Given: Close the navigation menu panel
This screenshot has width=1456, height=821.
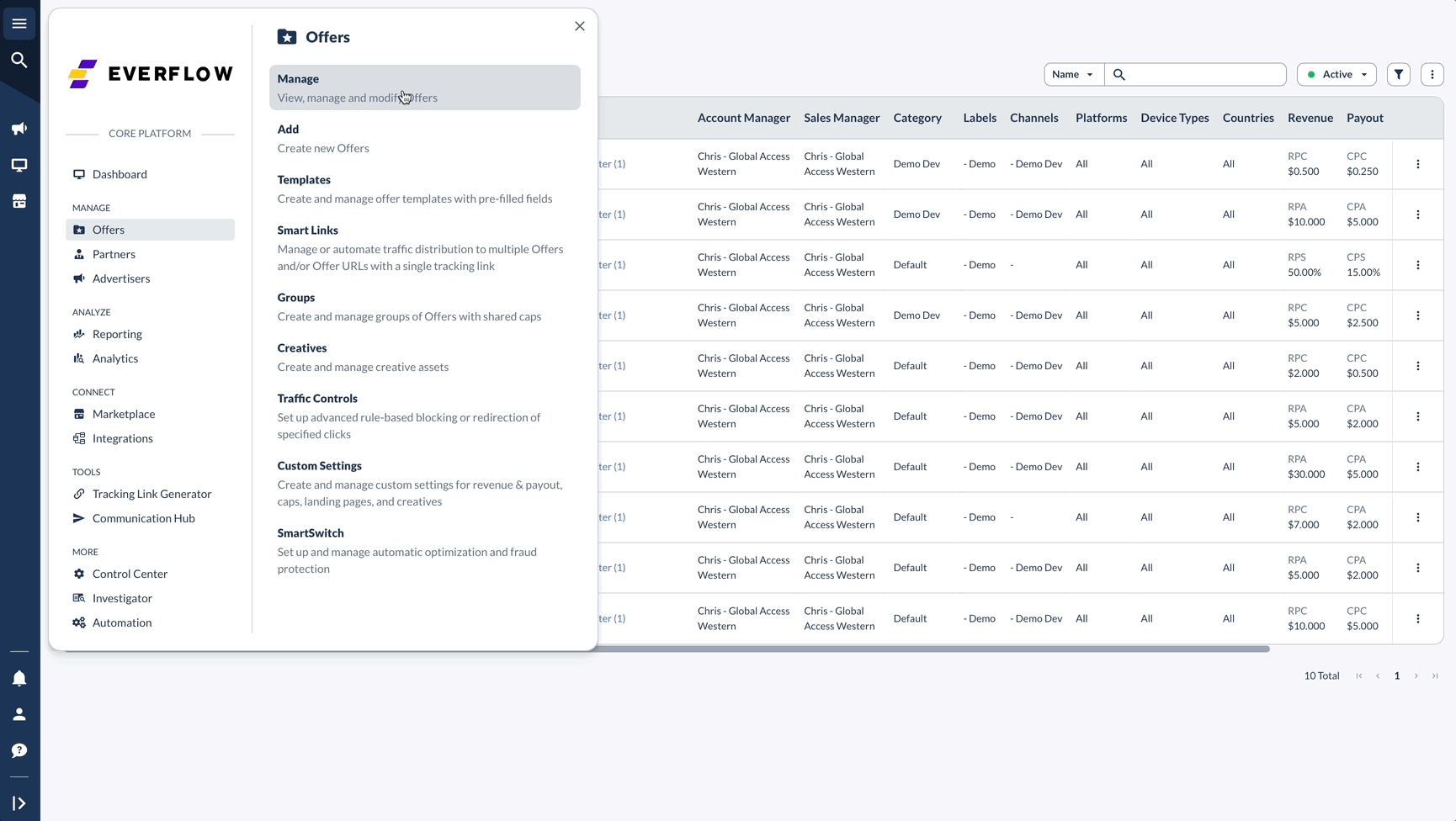Looking at the screenshot, I should (x=580, y=26).
